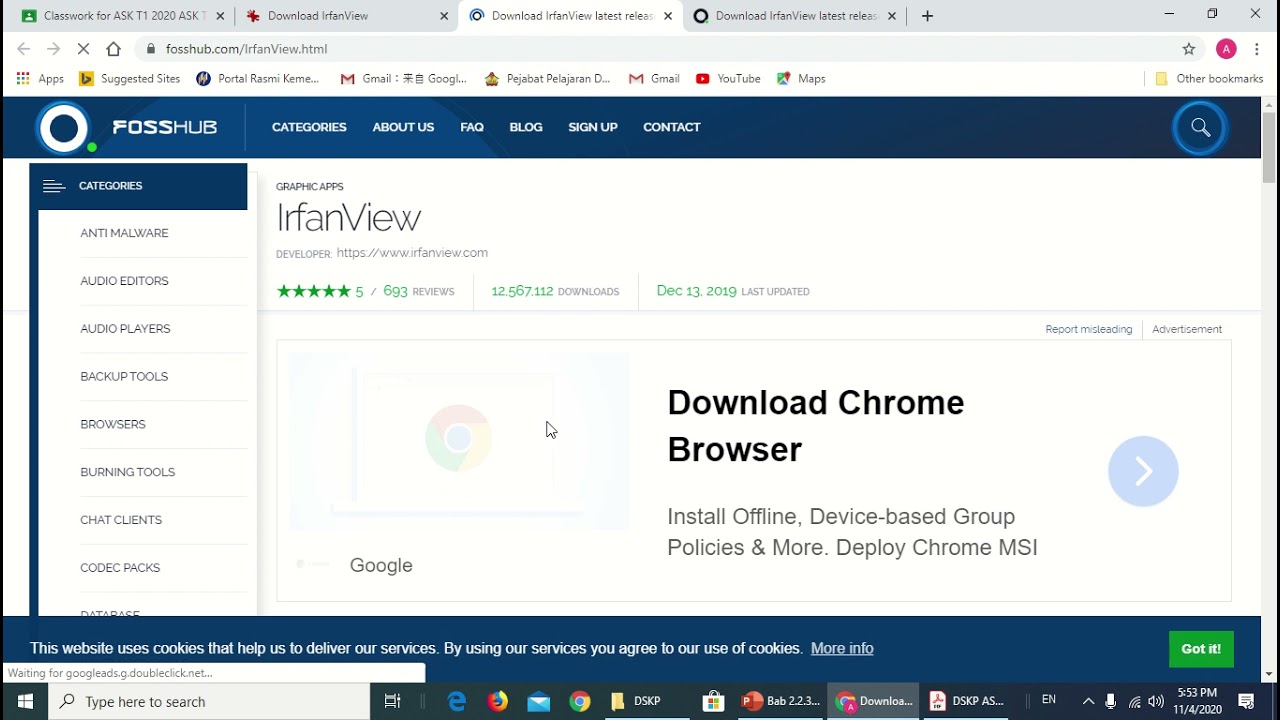Open the cookie More info link
Screen dimensions: 1280x720
842,648
